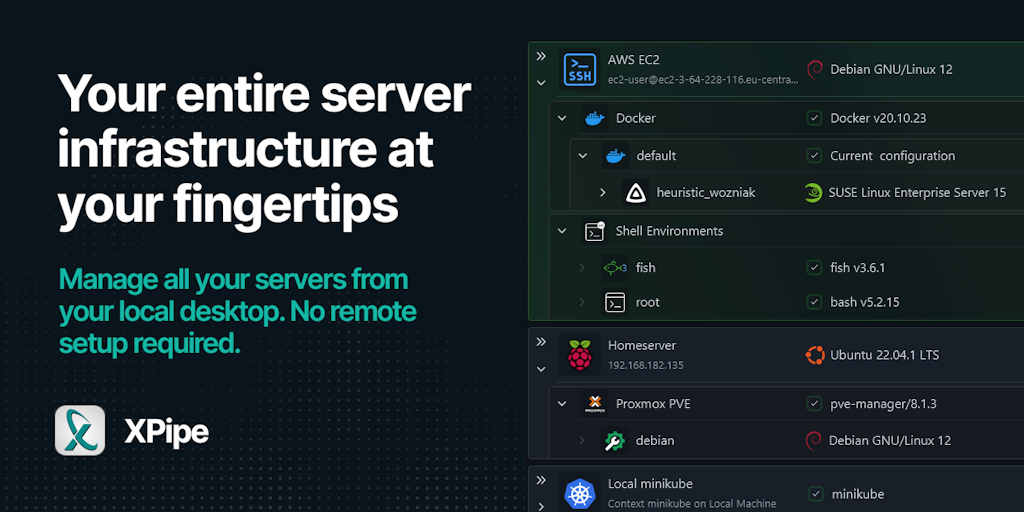Click the 'Current configuration' text
This screenshot has height=512, width=1024.
[x=892, y=156]
